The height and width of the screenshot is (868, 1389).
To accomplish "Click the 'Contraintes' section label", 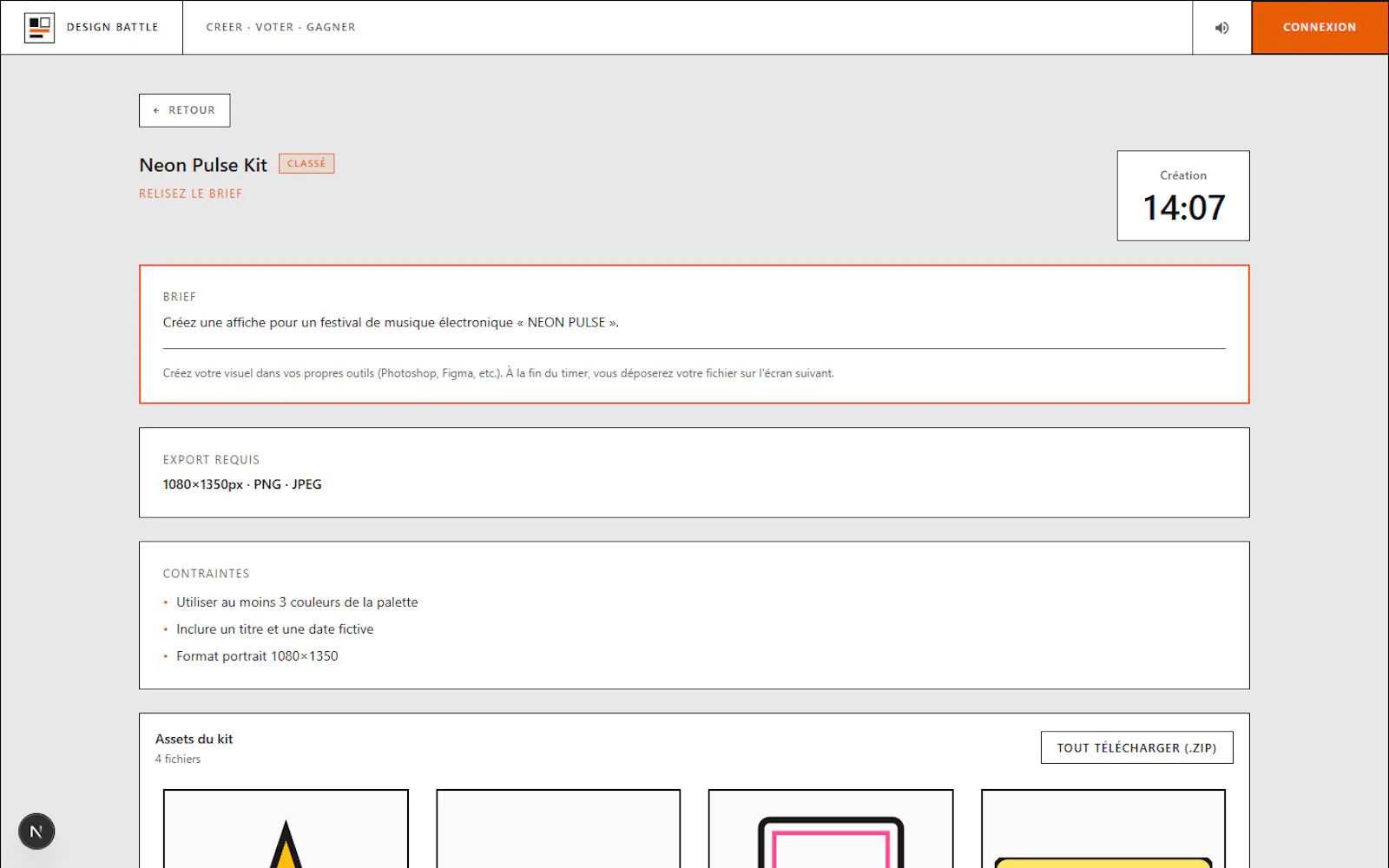I will click(x=207, y=574).
